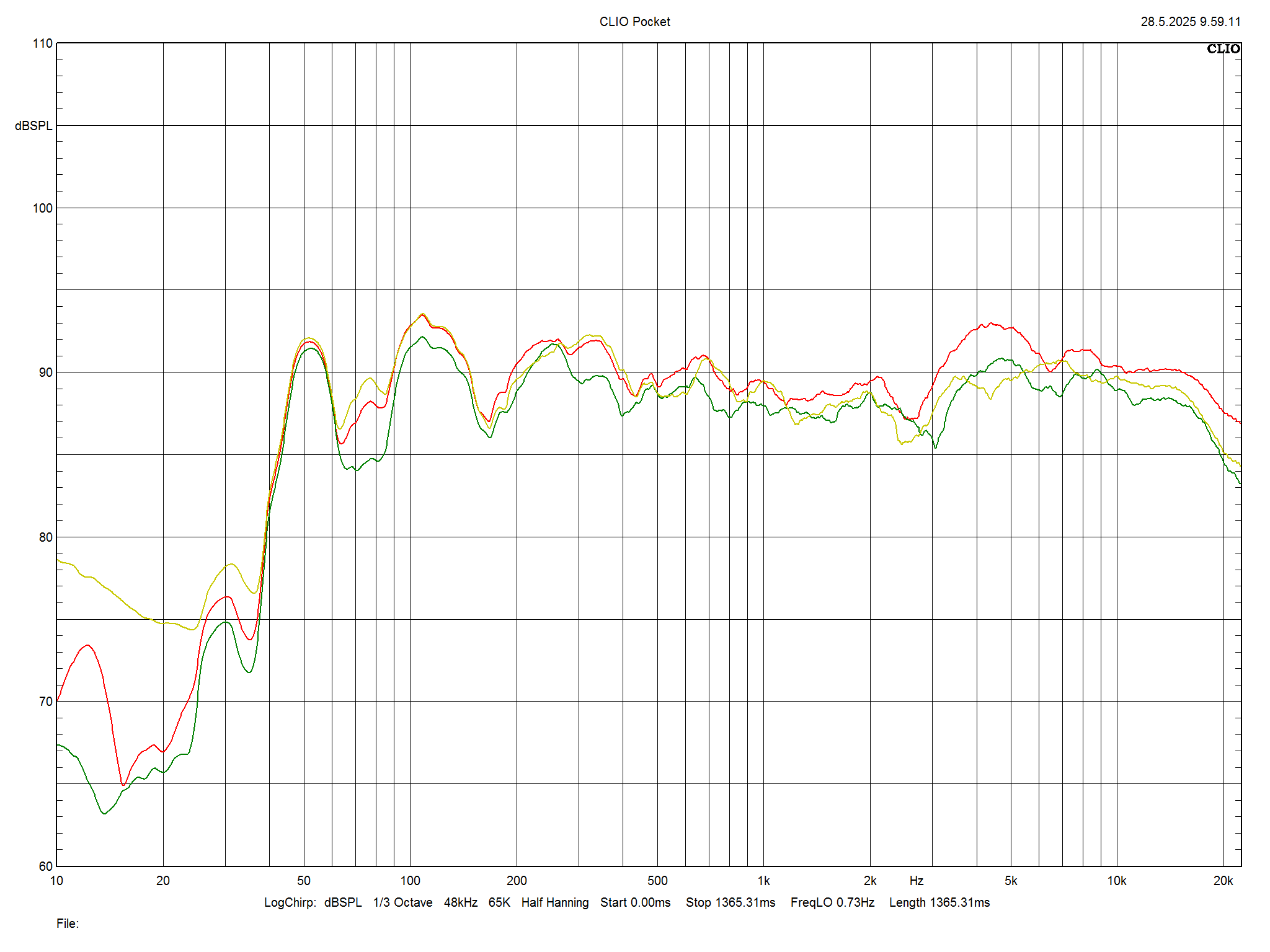Click the 1/3 Octave smoothing text
Viewport: 1270px width, 952px height.
pos(402,902)
